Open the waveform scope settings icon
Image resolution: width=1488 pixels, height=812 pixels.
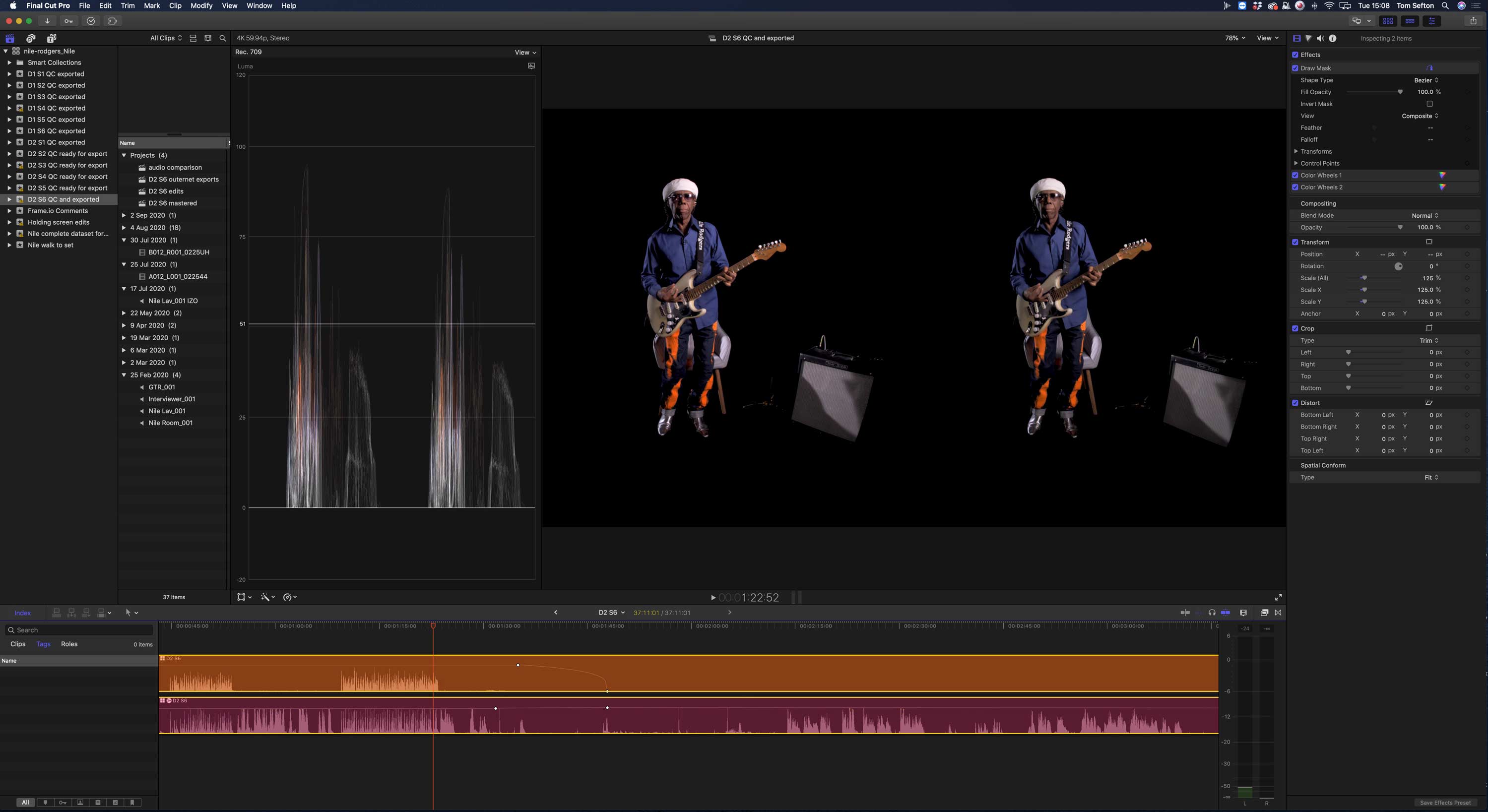(531, 66)
